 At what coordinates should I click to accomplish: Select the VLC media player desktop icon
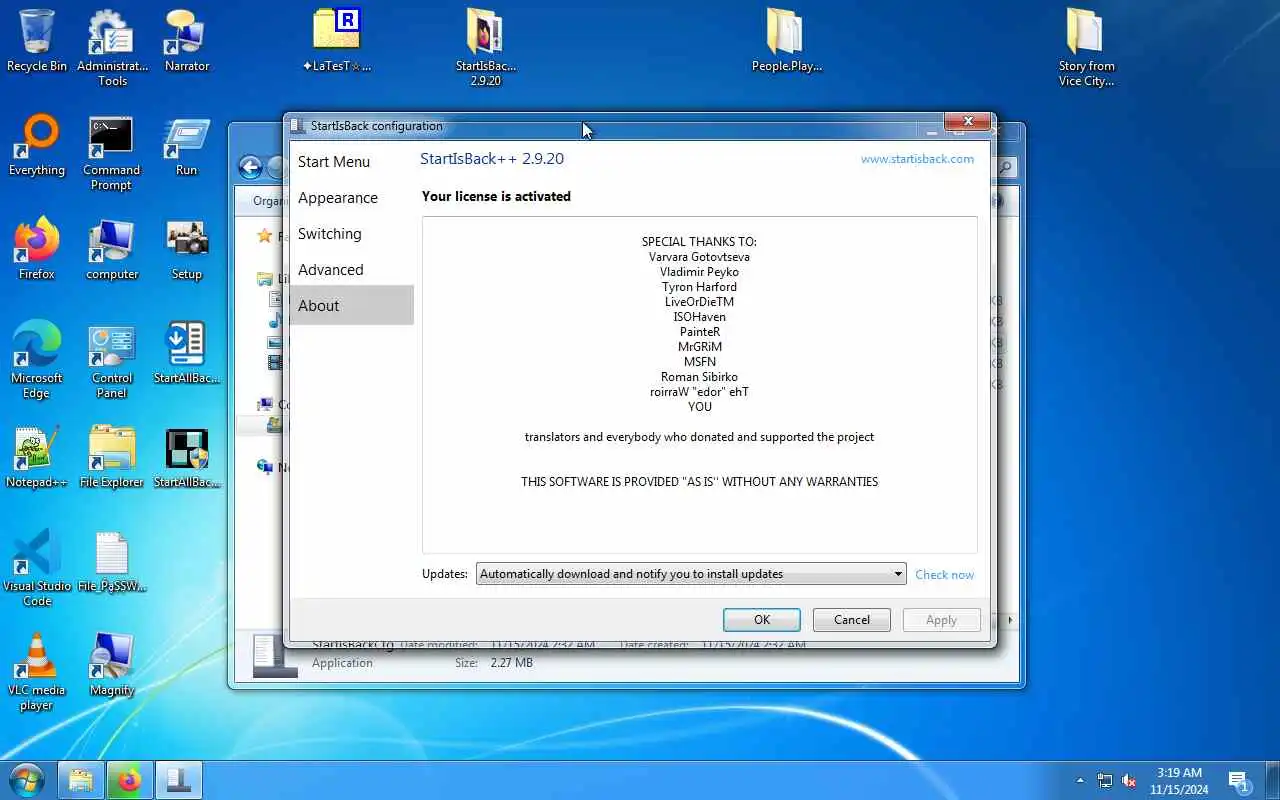click(x=37, y=671)
